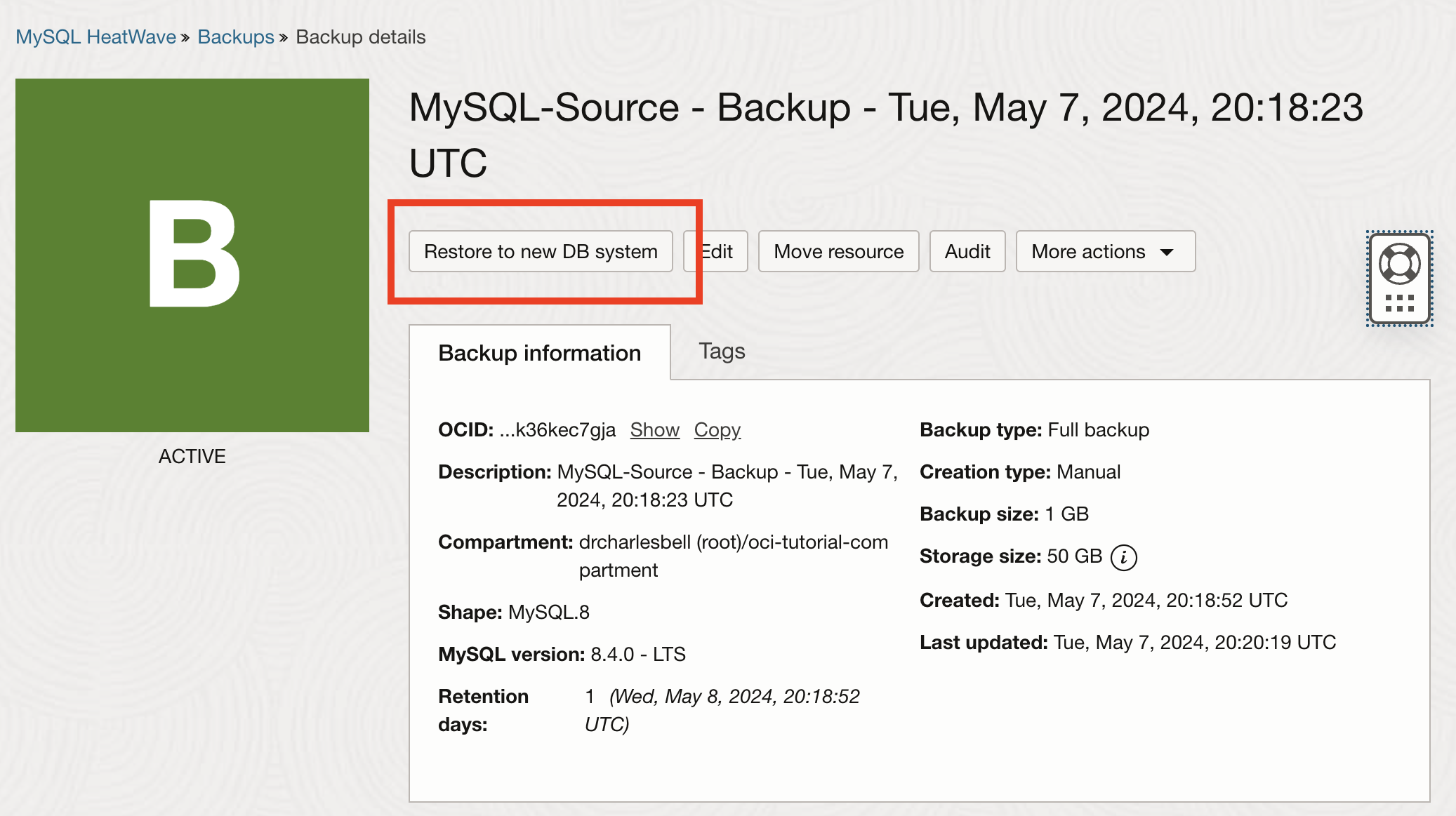
Task: Show the full OCID value
Action: click(654, 429)
